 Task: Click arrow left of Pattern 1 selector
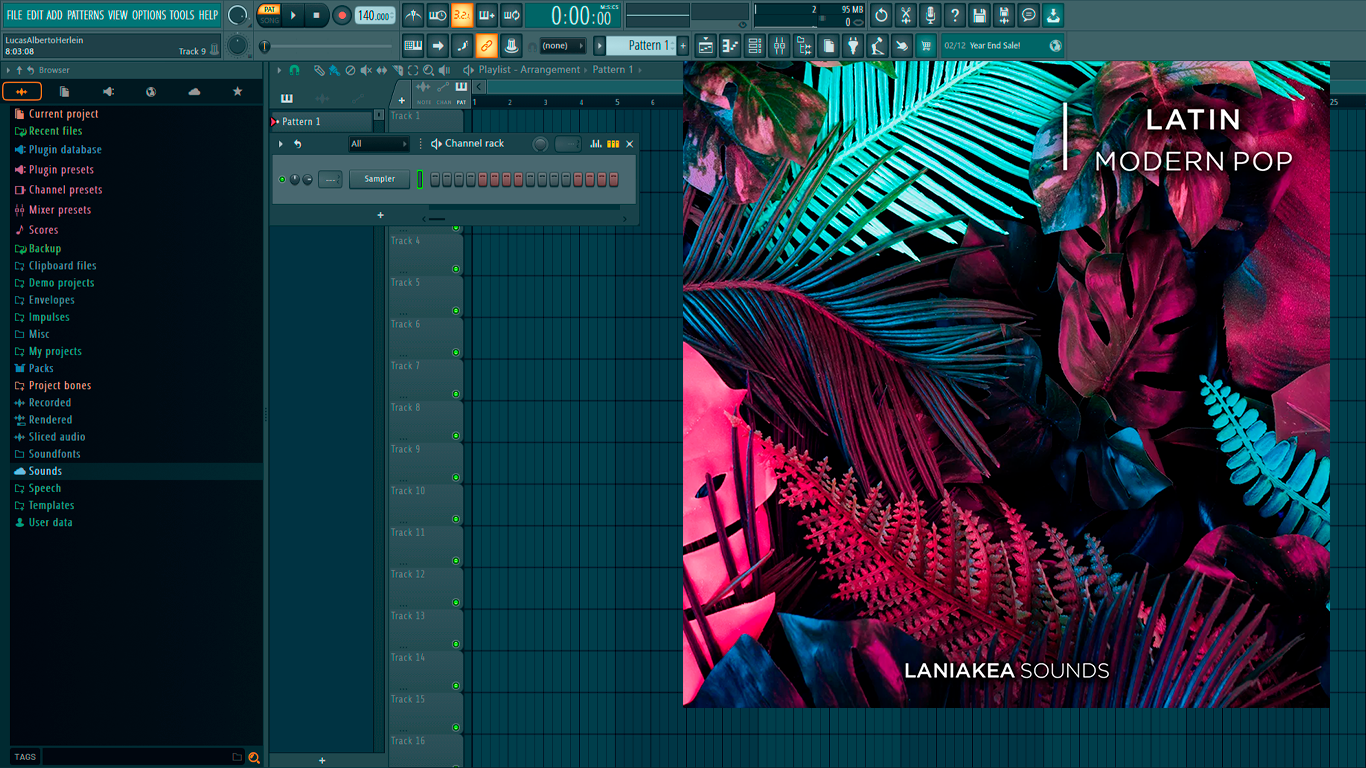point(600,45)
